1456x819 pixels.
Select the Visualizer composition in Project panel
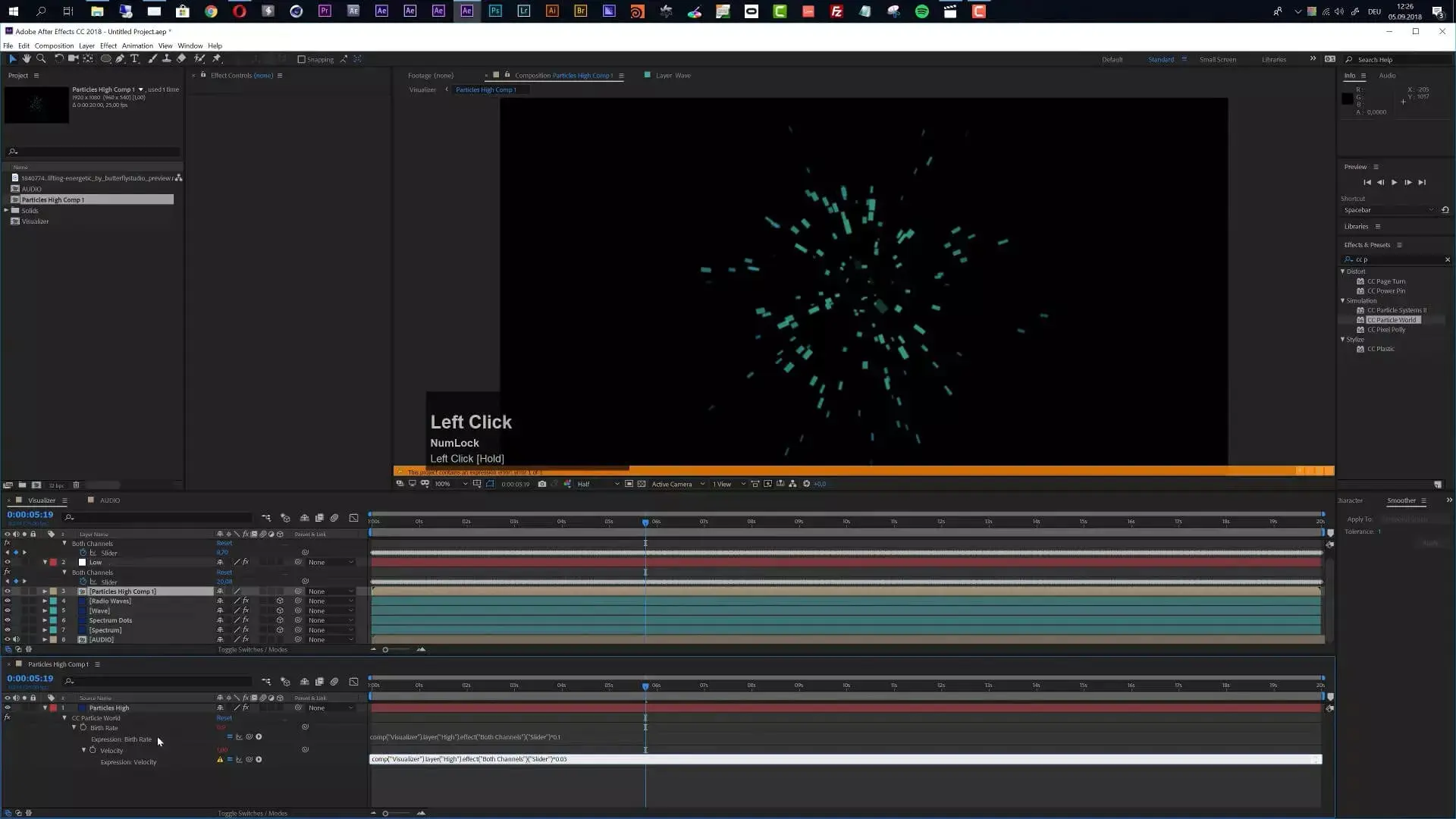pos(35,221)
